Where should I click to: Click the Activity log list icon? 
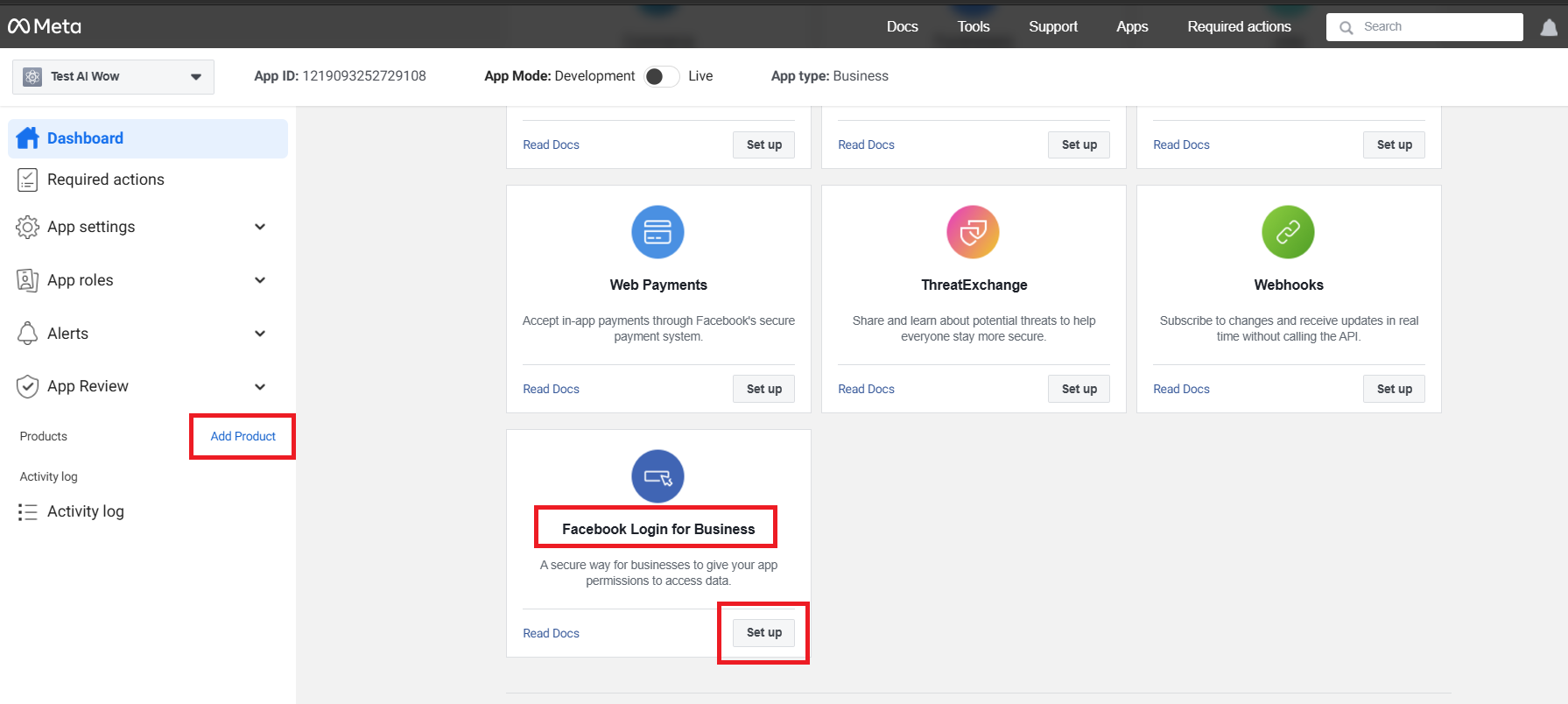point(28,511)
